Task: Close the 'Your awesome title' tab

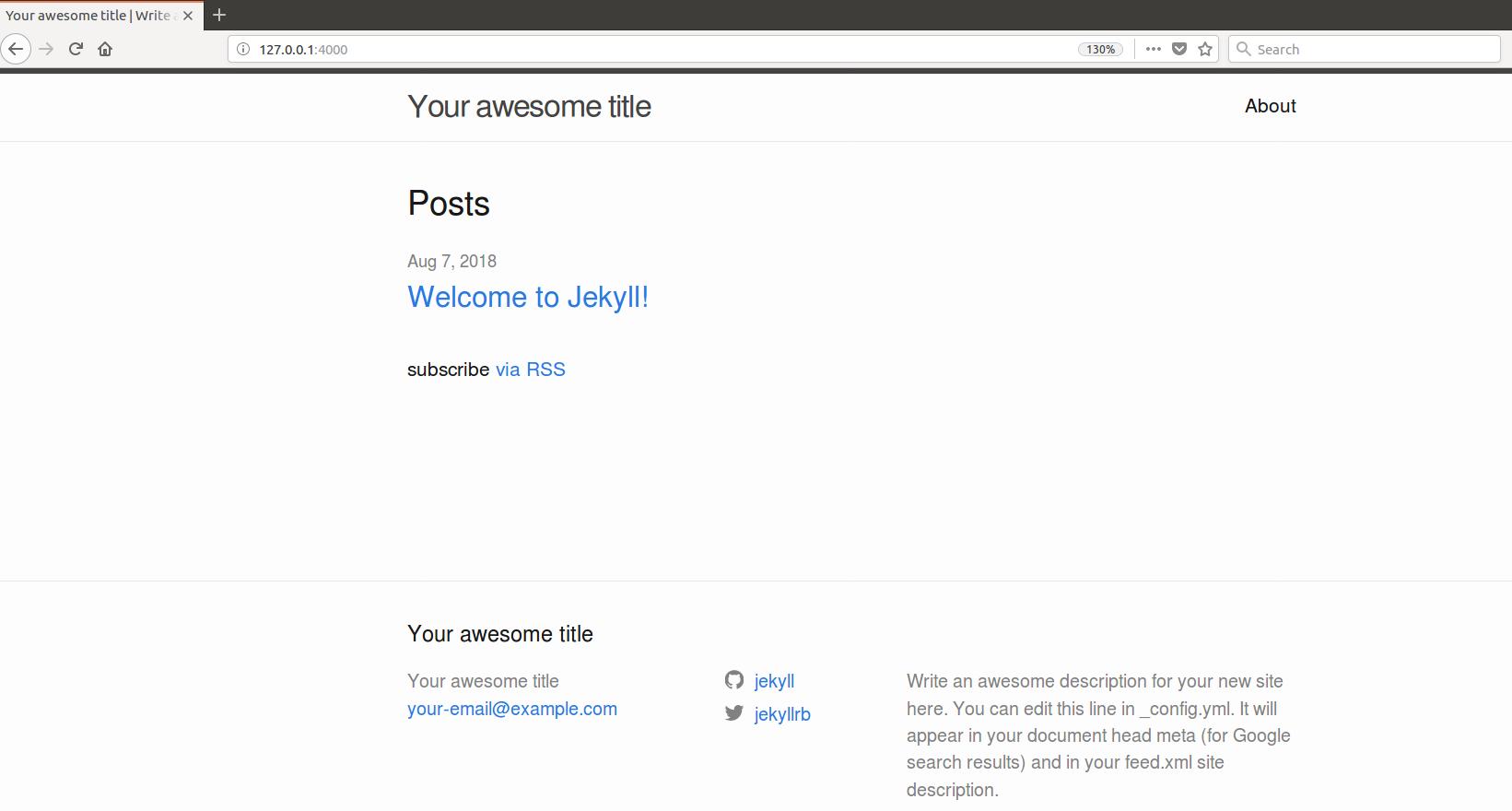Action: pyautogui.click(x=188, y=16)
